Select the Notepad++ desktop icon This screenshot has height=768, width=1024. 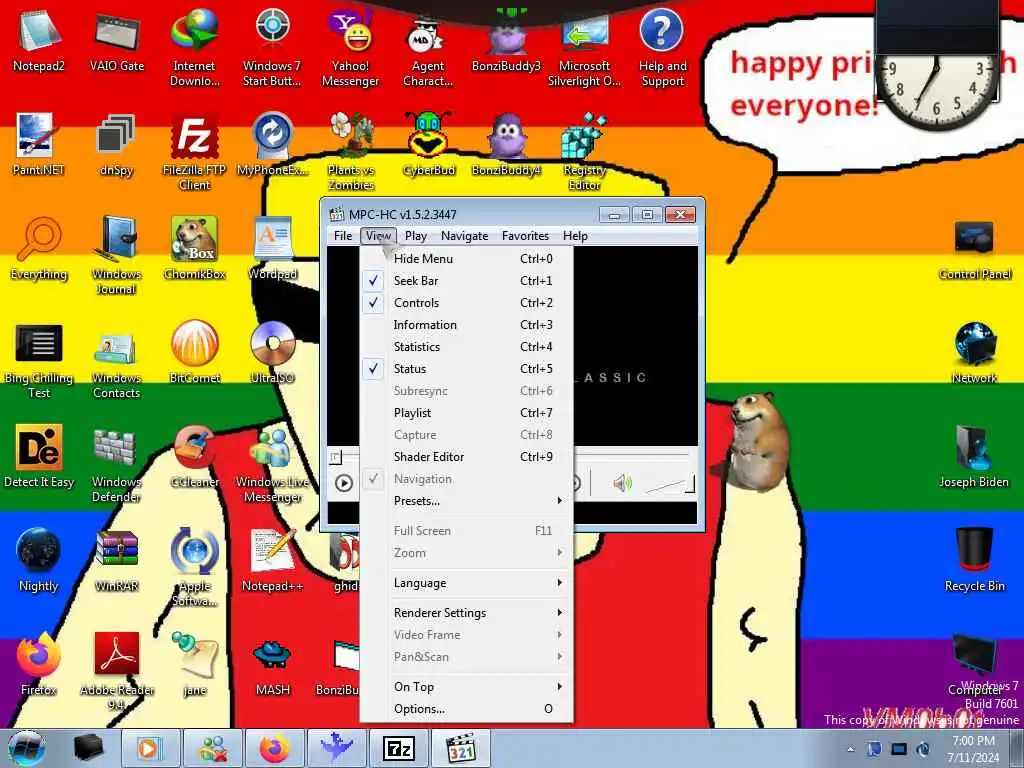(x=272, y=560)
